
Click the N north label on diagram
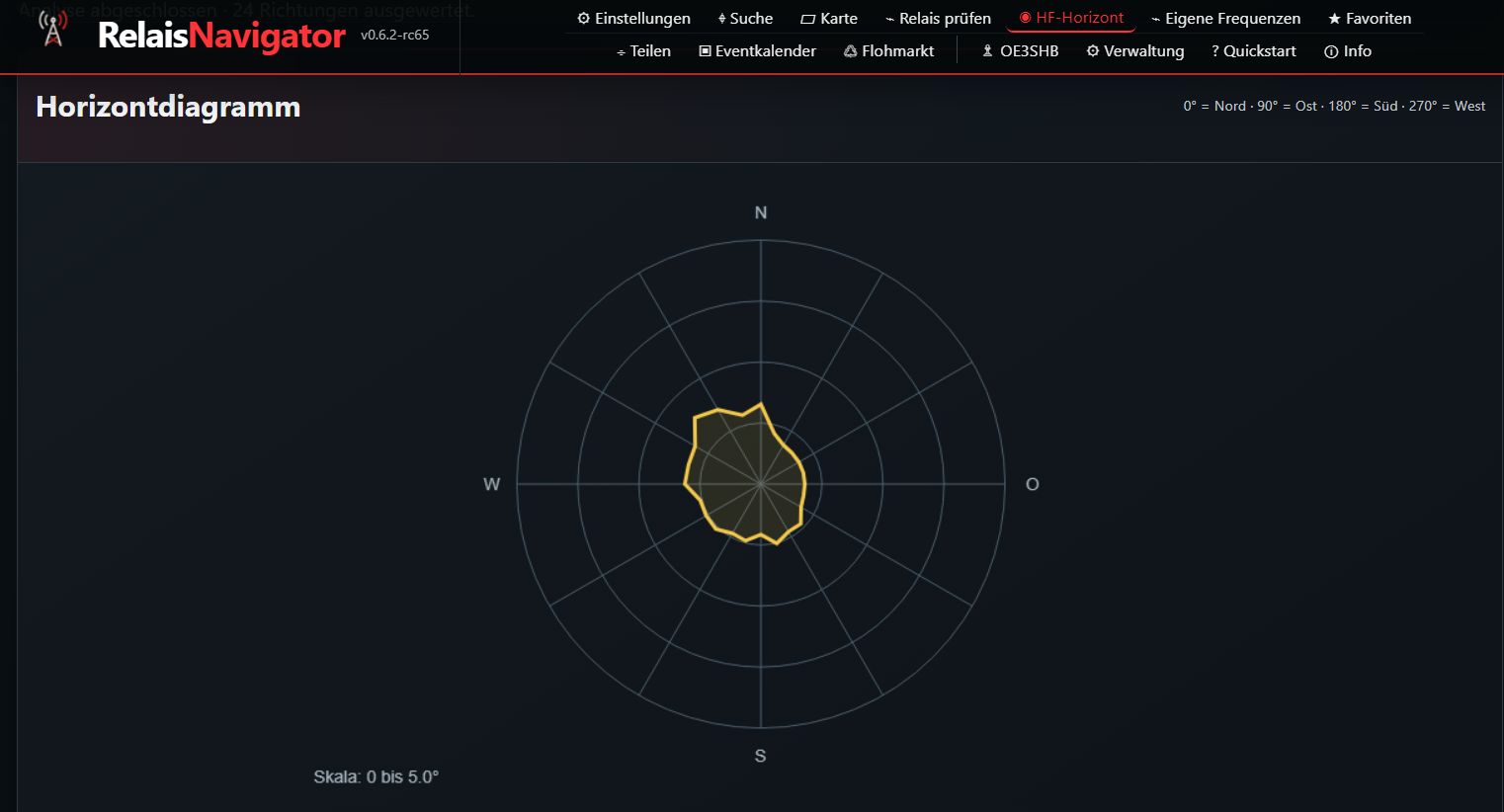pyautogui.click(x=761, y=213)
